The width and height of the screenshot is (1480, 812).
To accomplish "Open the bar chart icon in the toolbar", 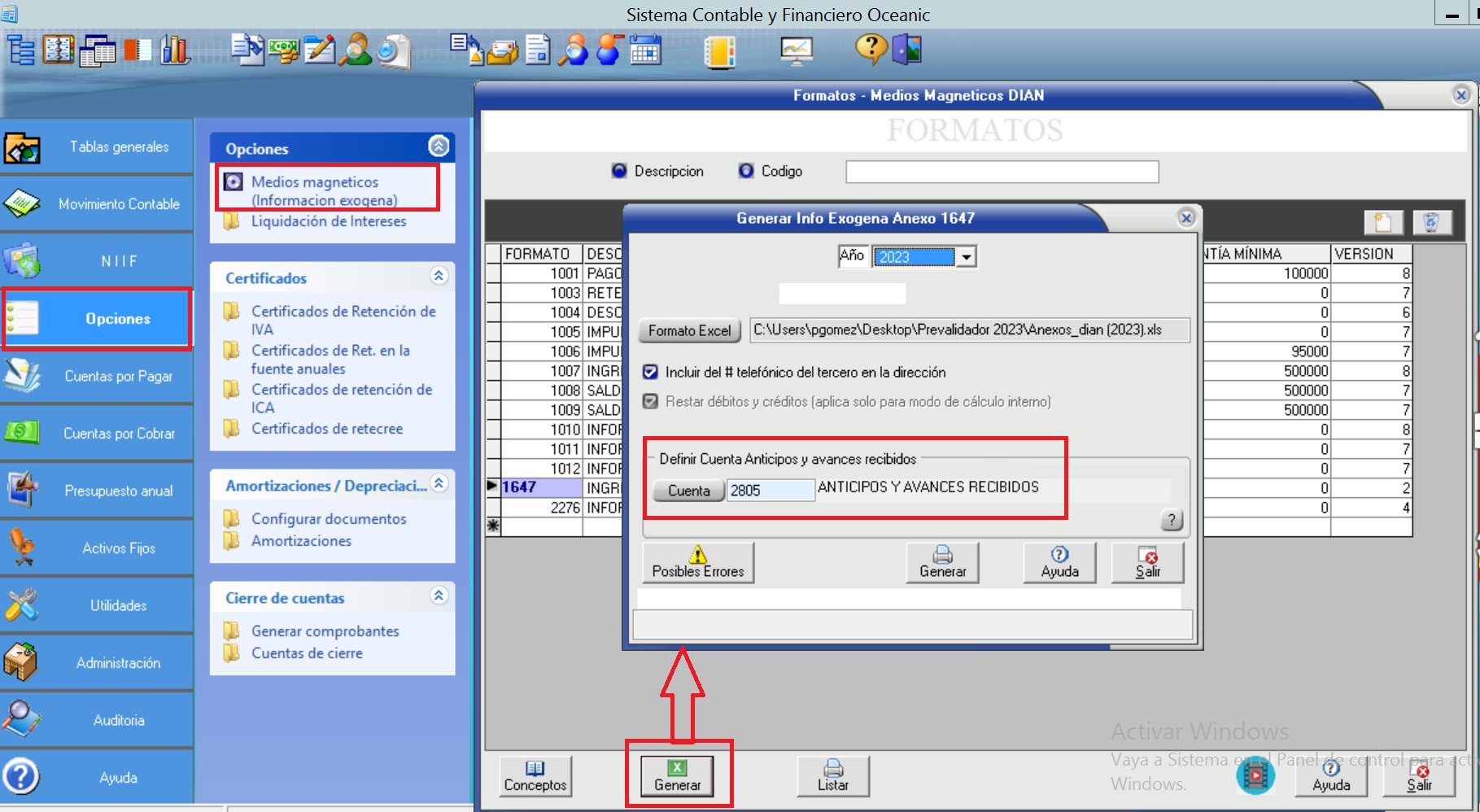I will pos(175,50).
